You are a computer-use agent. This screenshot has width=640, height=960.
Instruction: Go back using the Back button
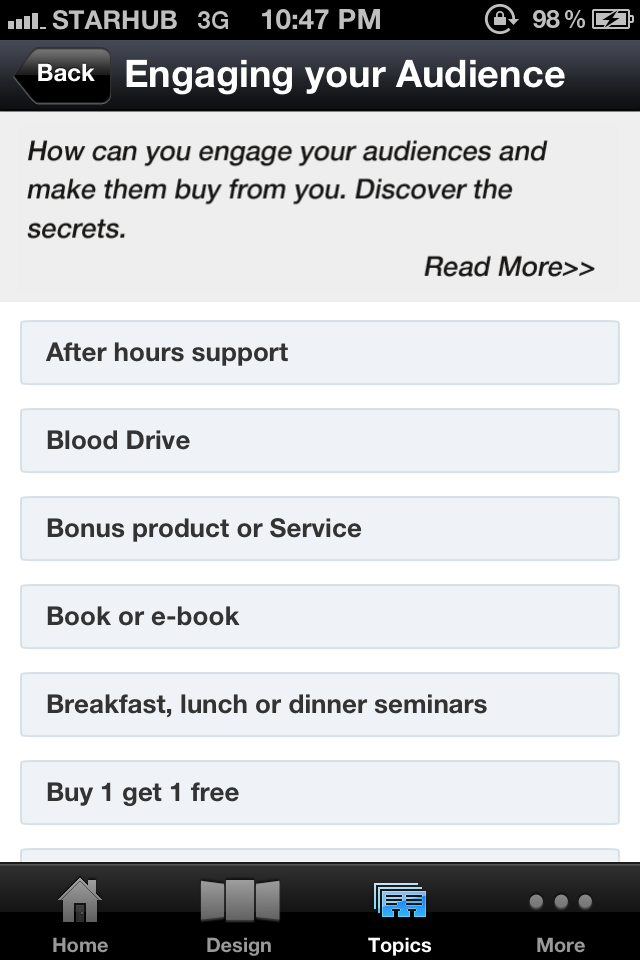click(x=62, y=74)
